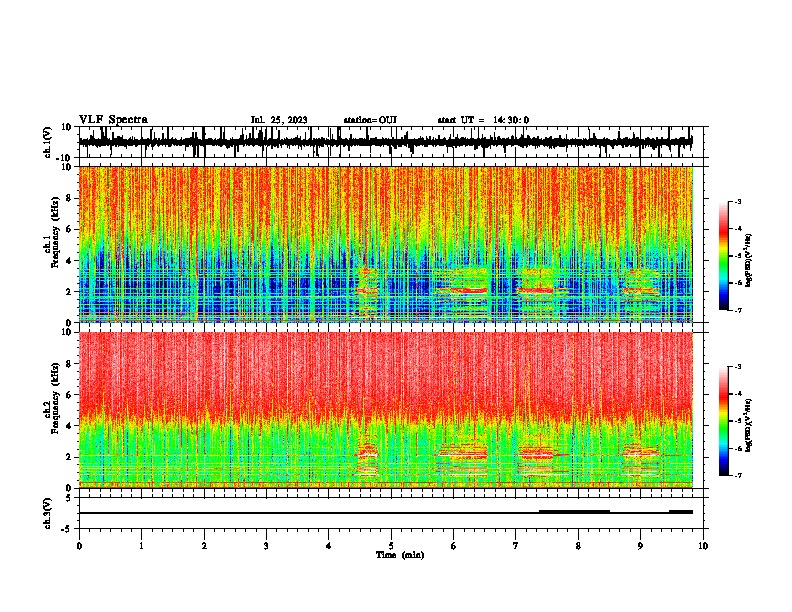Click the ch.1 "Frequency (kHz)" axis label
Image resolution: width=792 pixels, height=612 pixels.
click(56, 232)
